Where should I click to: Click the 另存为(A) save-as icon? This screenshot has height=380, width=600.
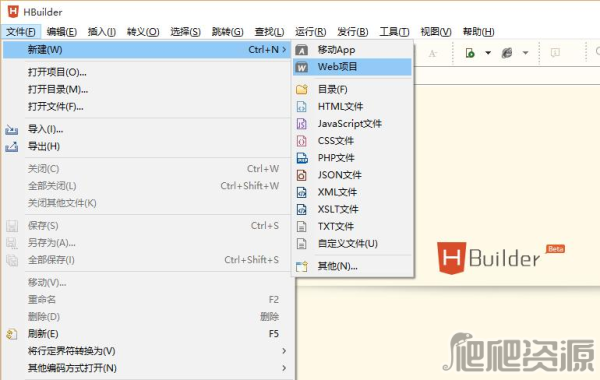(11, 243)
